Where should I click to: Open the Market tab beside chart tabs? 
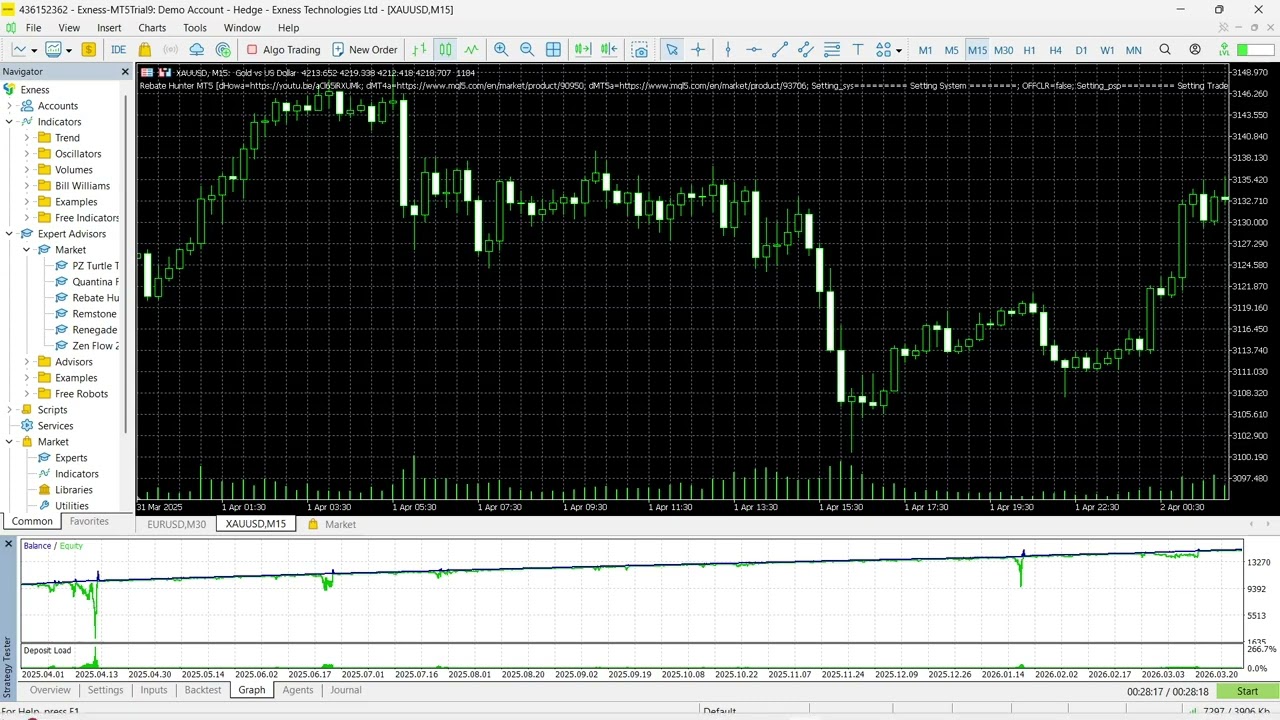coord(332,524)
